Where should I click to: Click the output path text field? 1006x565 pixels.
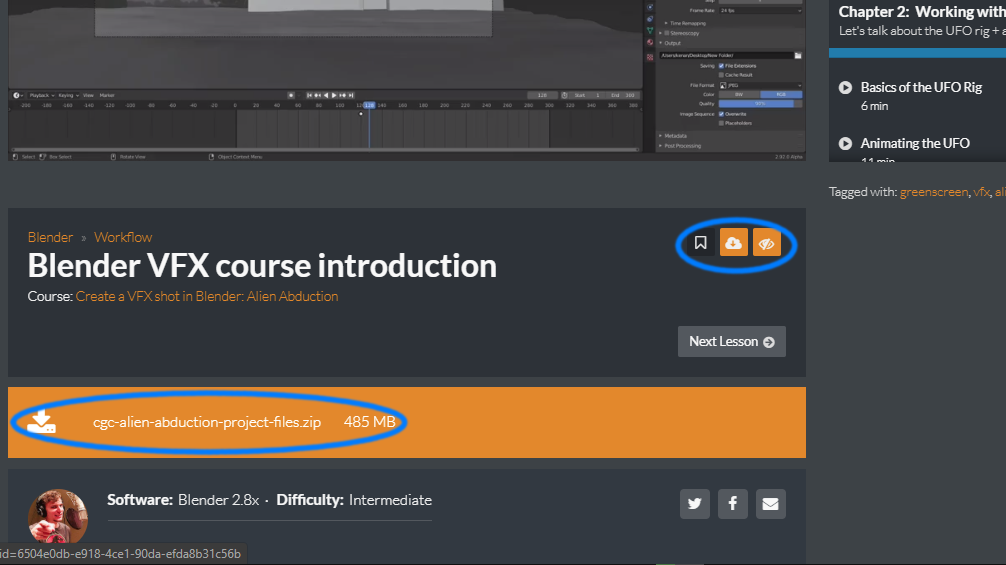[727, 56]
